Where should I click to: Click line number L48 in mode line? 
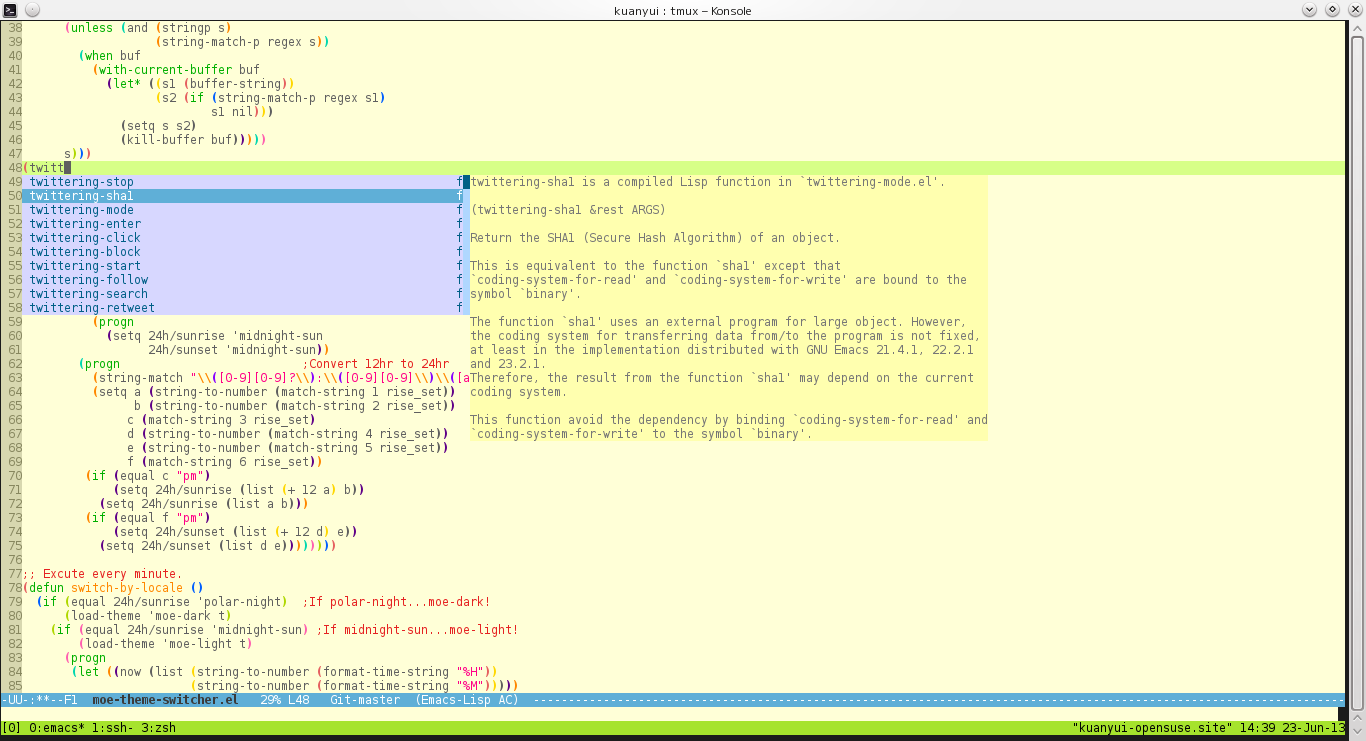click(x=298, y=700)
